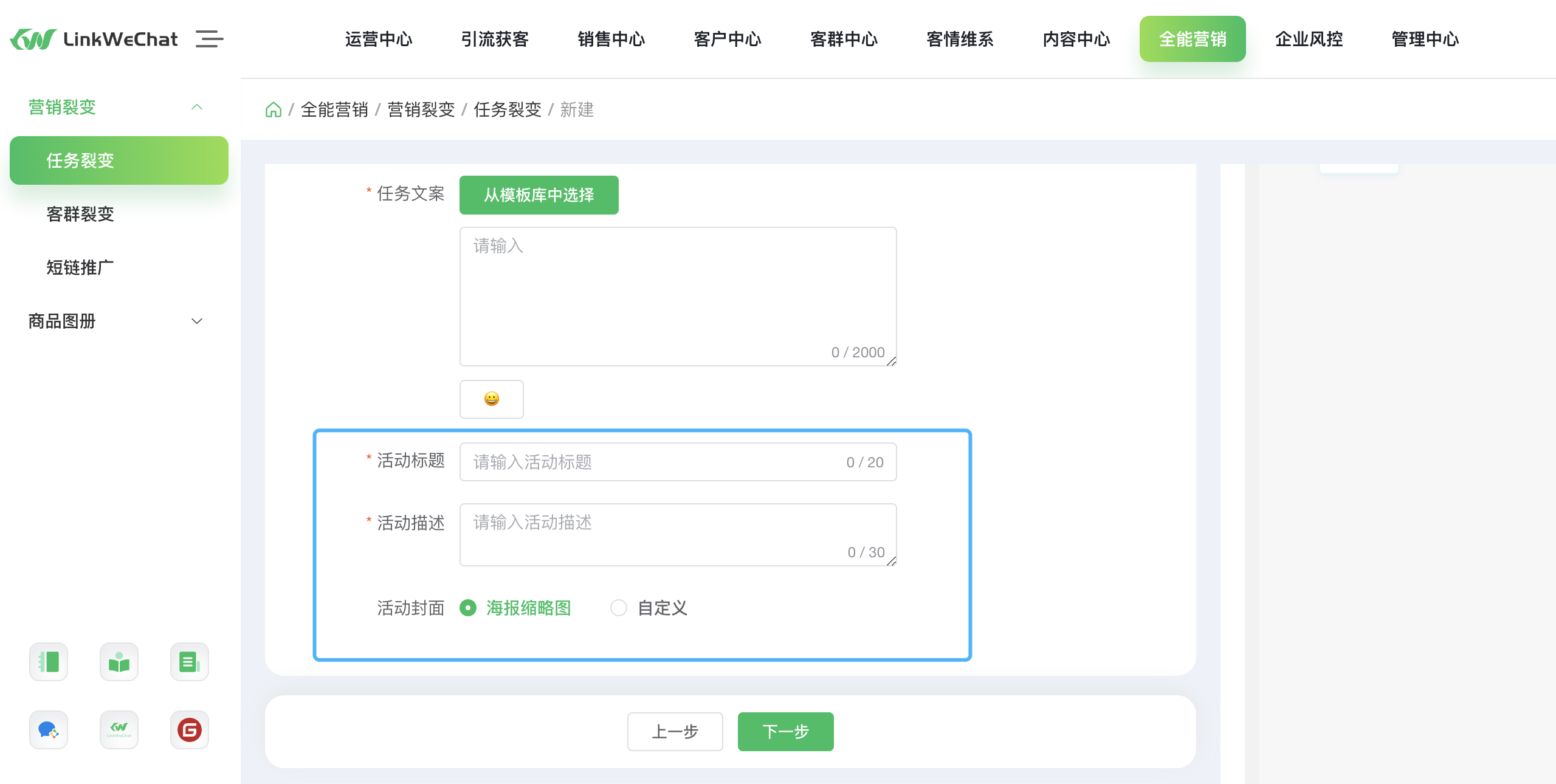Screen dimensions: 1556x784
Task: Click the 下一步 button
Action: pyautogui.click(x=785, y=731)
